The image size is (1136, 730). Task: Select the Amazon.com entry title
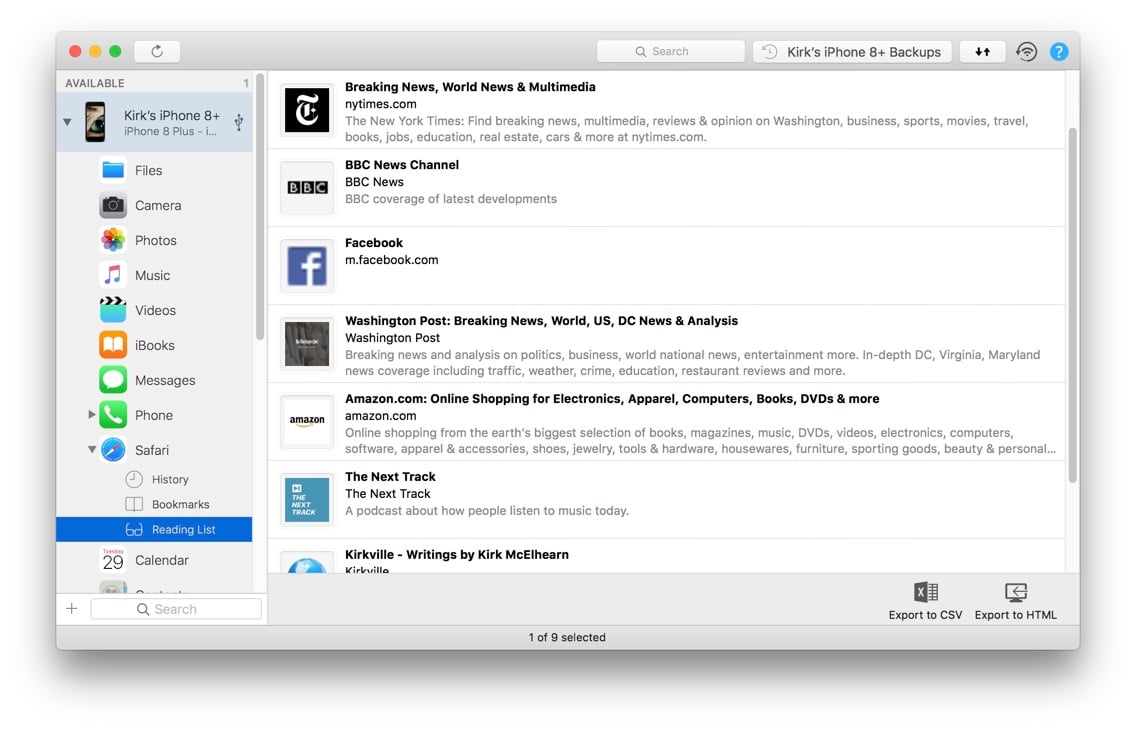(612, 398)
